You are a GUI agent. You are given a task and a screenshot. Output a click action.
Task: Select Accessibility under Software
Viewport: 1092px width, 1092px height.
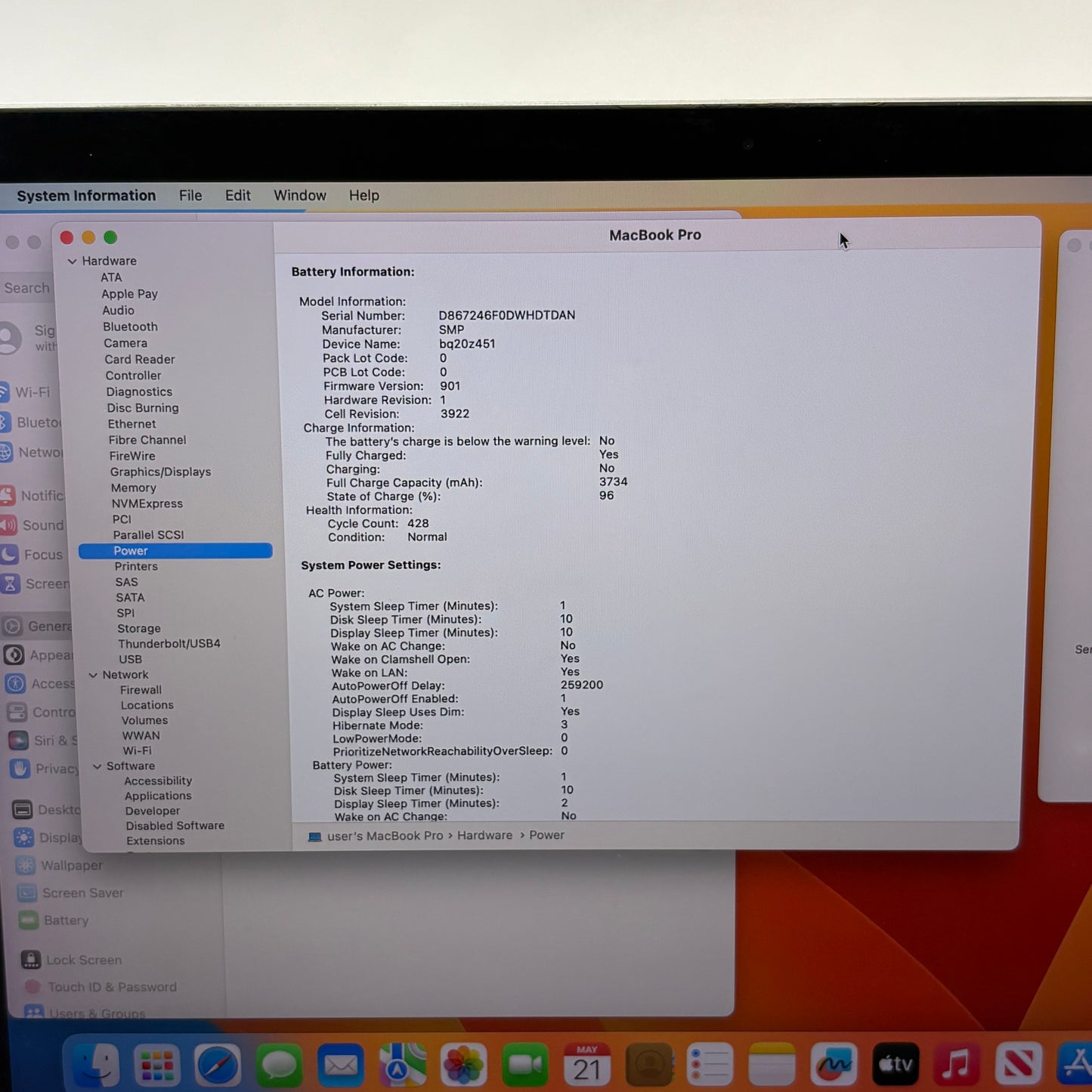(158, 781)
